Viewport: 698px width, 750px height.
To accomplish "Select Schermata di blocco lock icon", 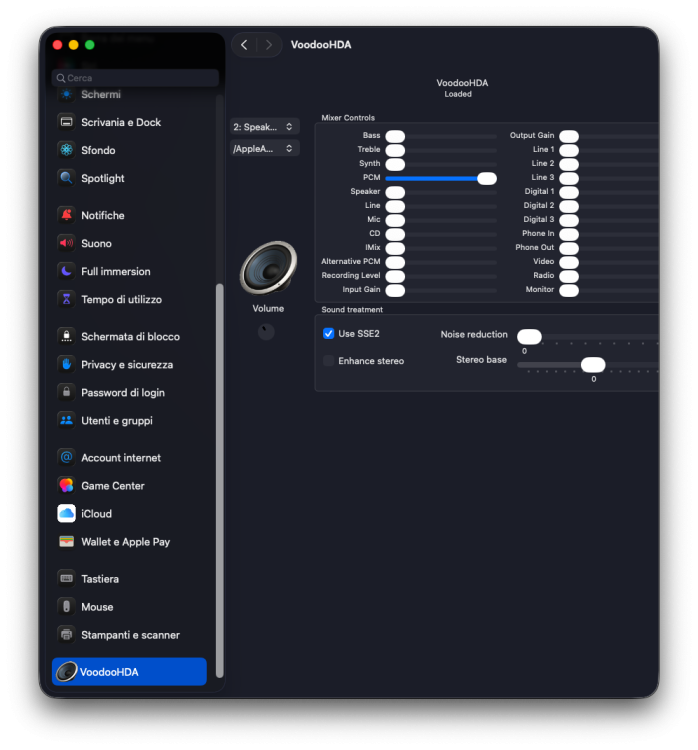I will tap(66, 336).
